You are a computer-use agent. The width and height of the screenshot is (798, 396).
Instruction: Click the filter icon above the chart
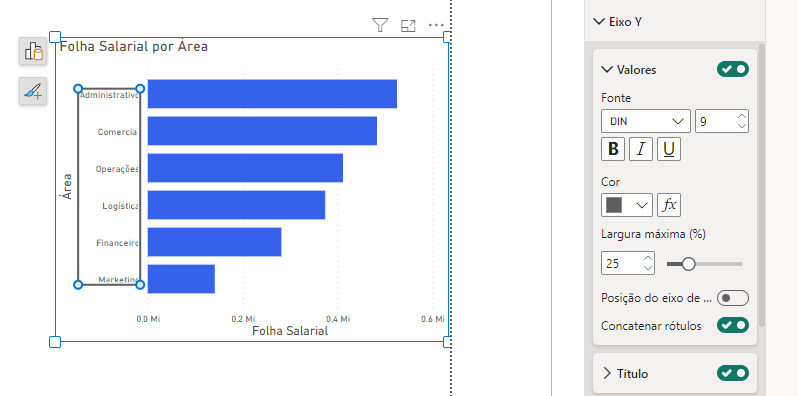point(380,25)
